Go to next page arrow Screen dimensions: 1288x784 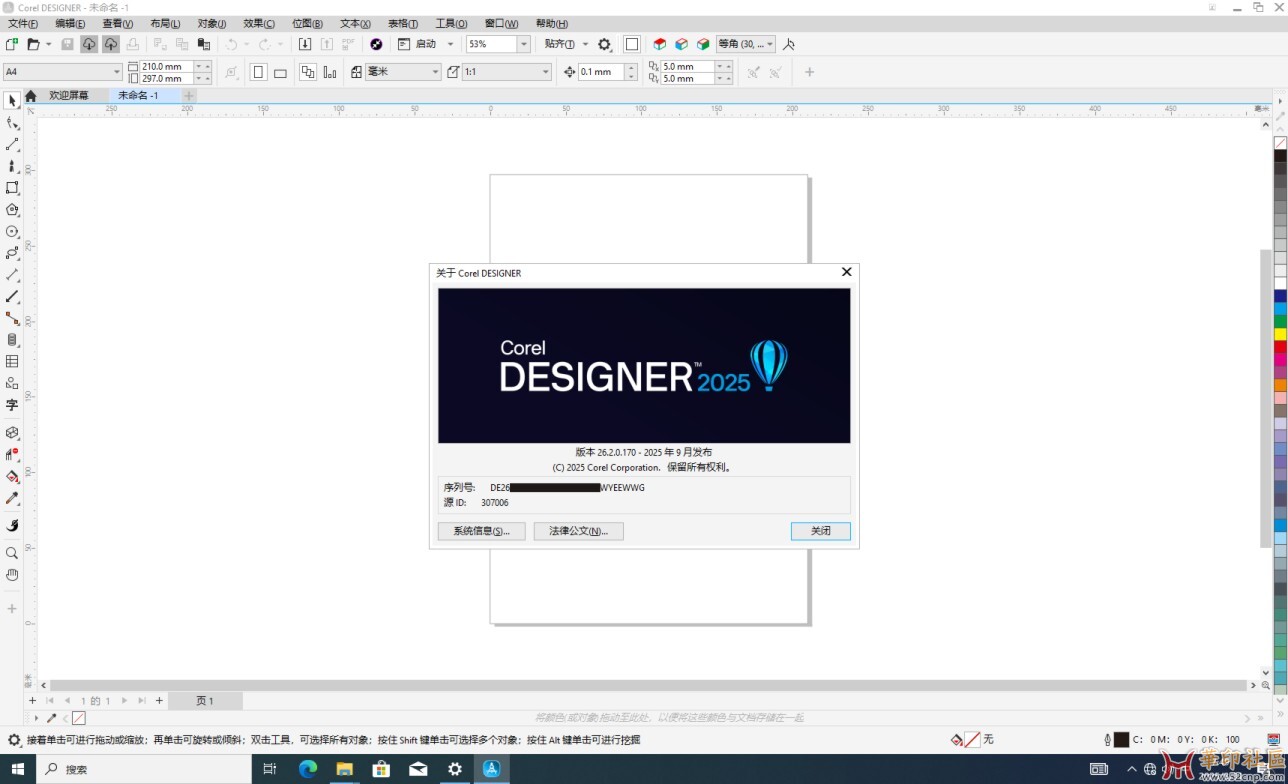[126, 701]
